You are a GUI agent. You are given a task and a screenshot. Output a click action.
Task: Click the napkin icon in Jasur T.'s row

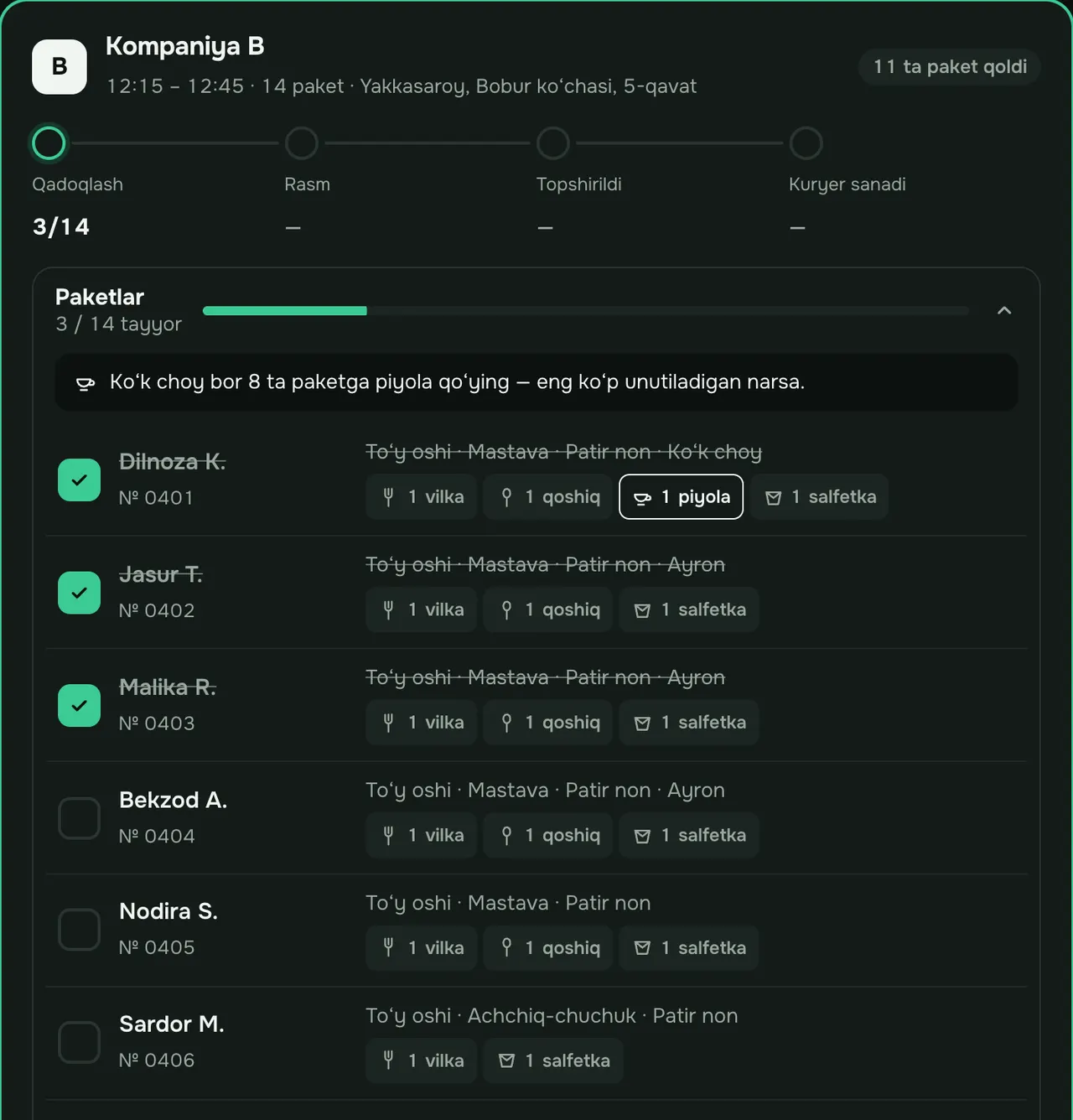642,610
